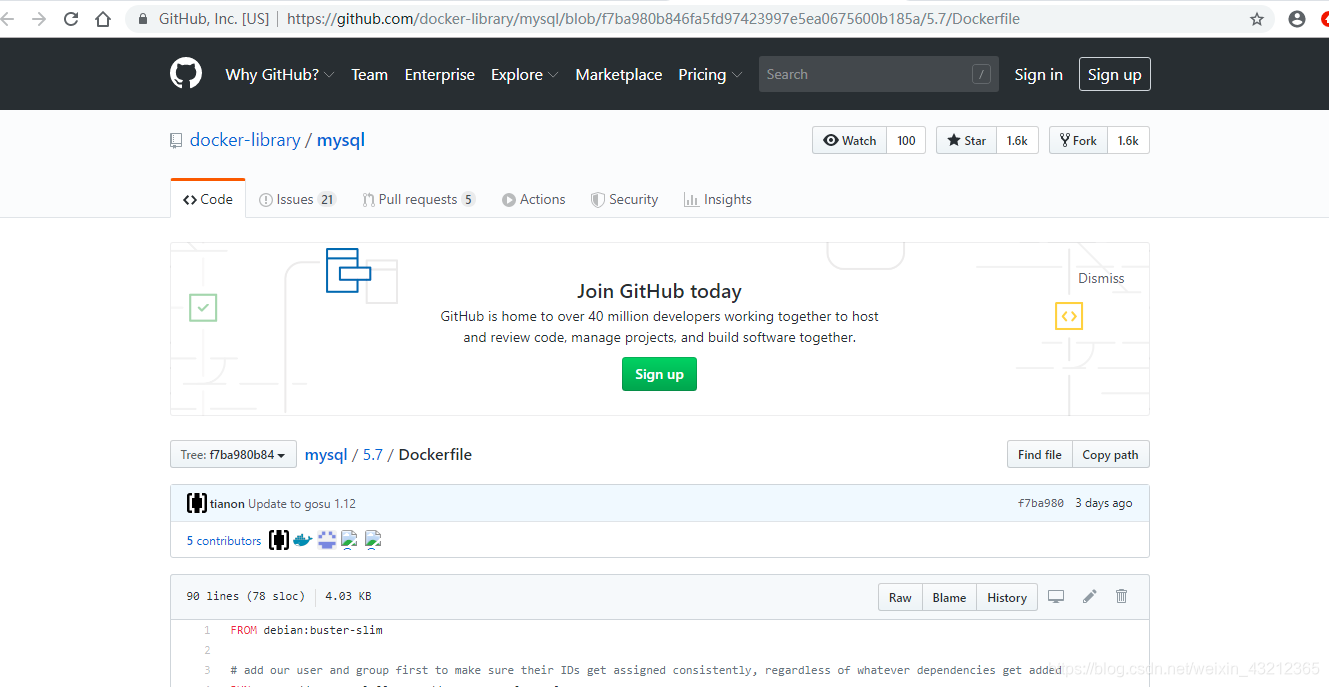This screenshot has height=687, width=1329.
Task: Click line number 3 in the file
Action: click(207, 670)
